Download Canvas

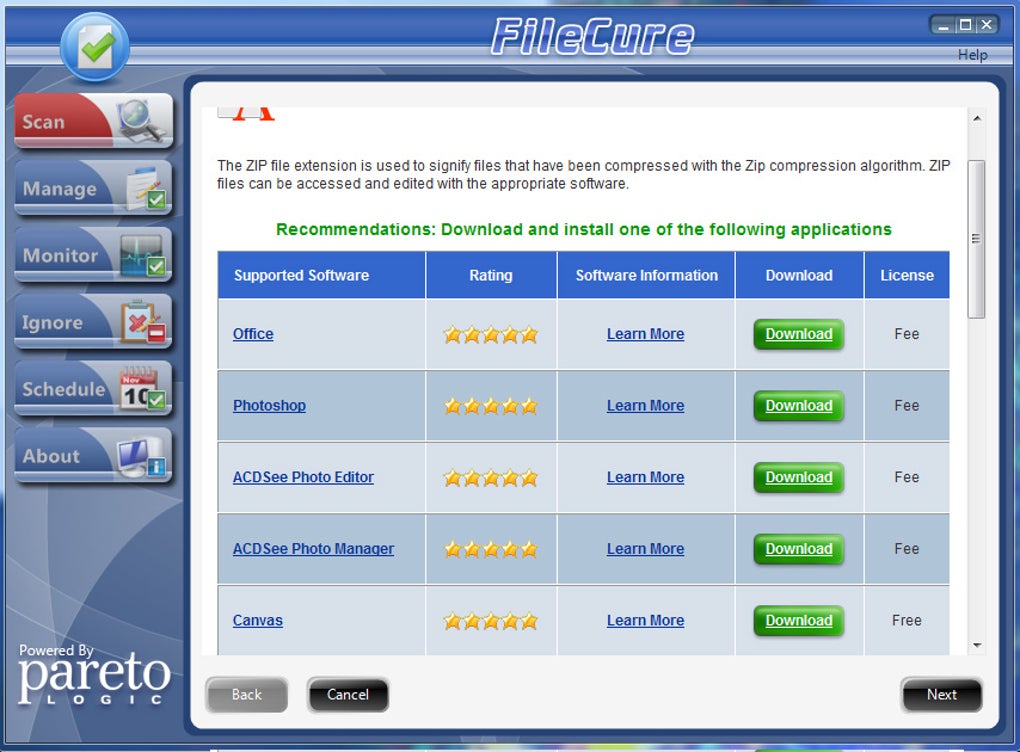pos(799,621)
